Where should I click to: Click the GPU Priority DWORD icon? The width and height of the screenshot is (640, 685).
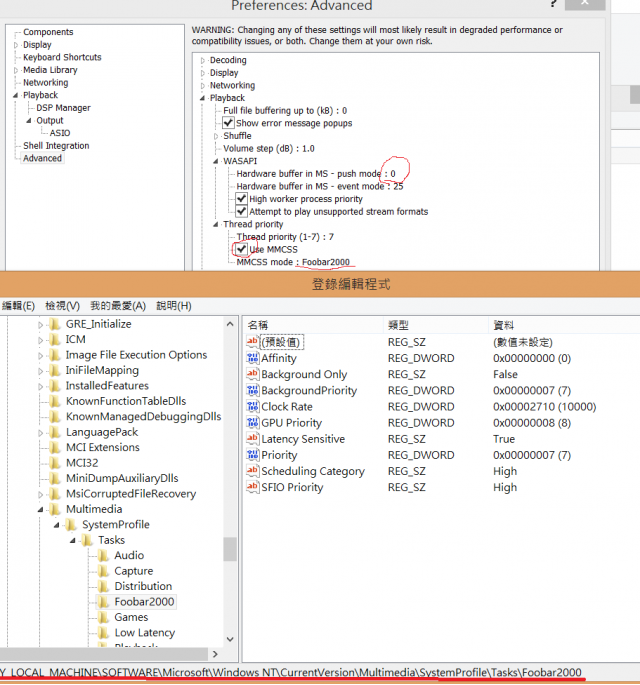tap(253, 422)
